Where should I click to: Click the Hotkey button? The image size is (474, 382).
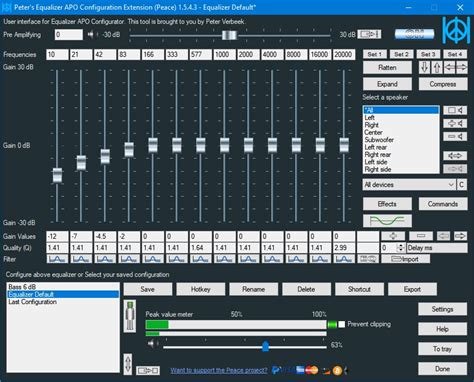coord(201,289)
